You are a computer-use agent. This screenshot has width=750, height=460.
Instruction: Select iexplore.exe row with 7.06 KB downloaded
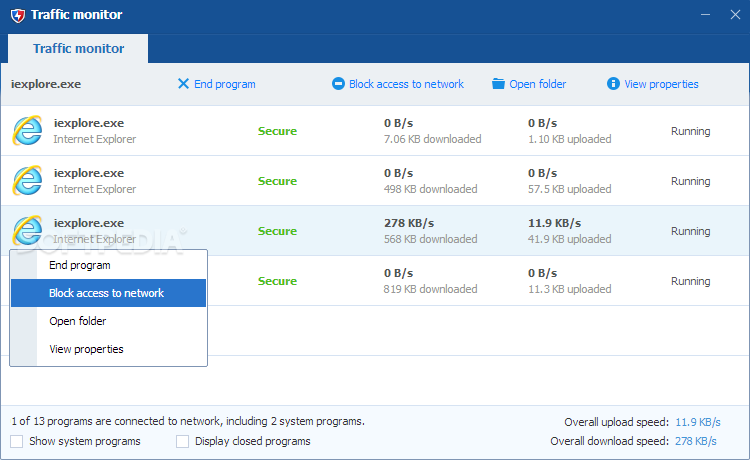(375, 131)
